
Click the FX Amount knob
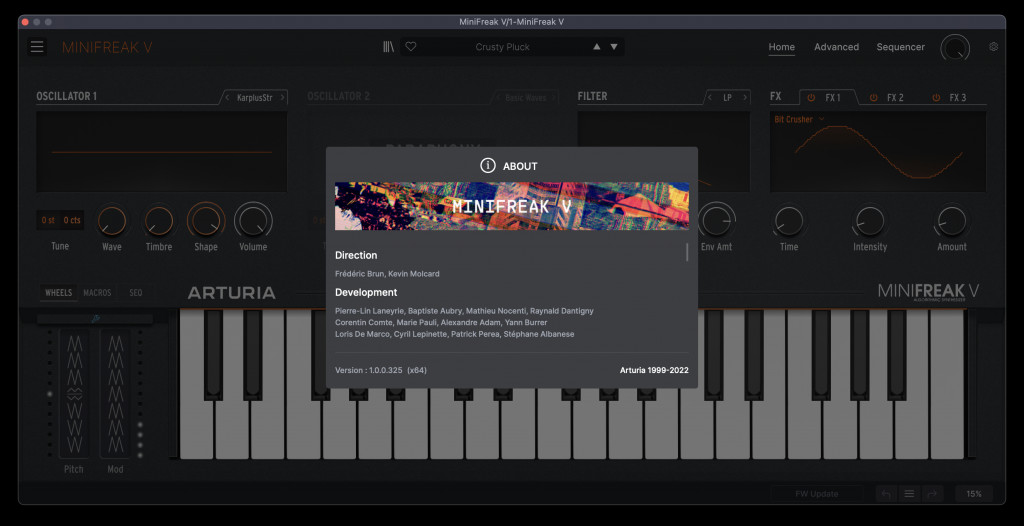[952, 221]
